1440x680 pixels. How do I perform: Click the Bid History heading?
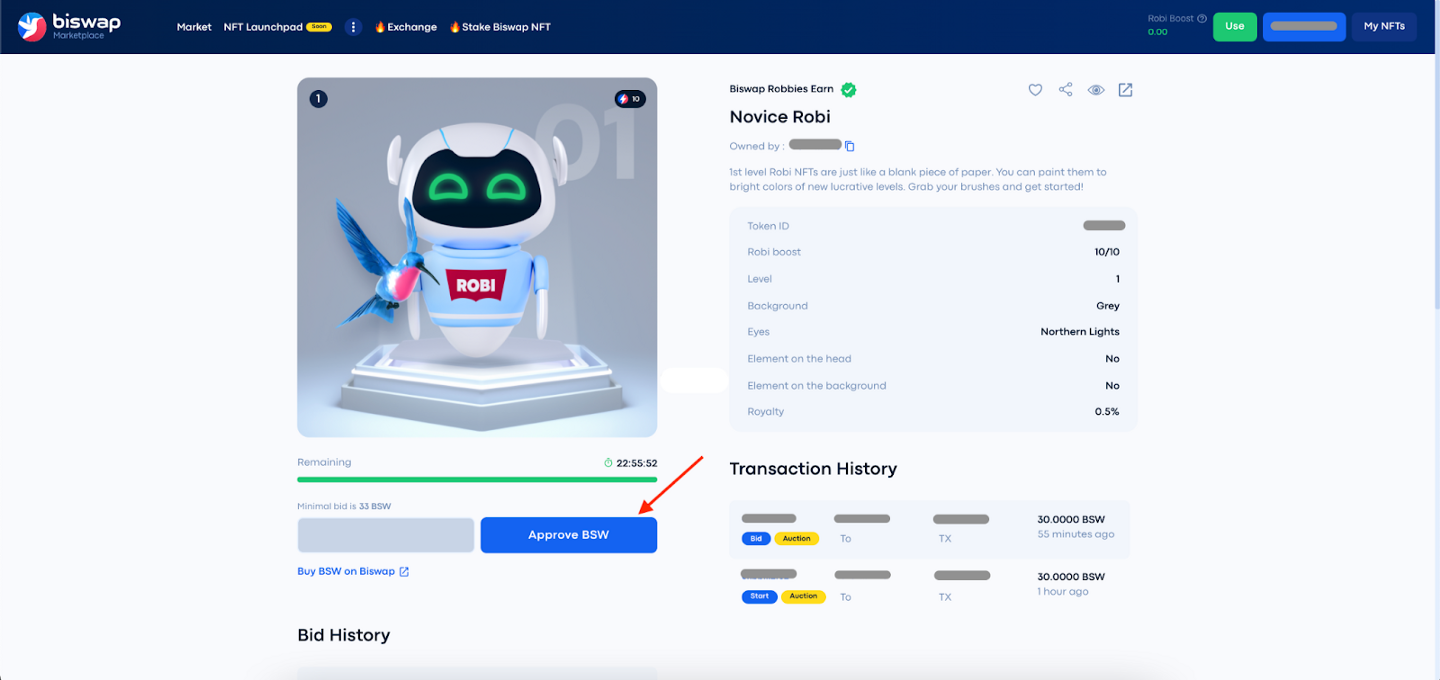tap(343, 635)
